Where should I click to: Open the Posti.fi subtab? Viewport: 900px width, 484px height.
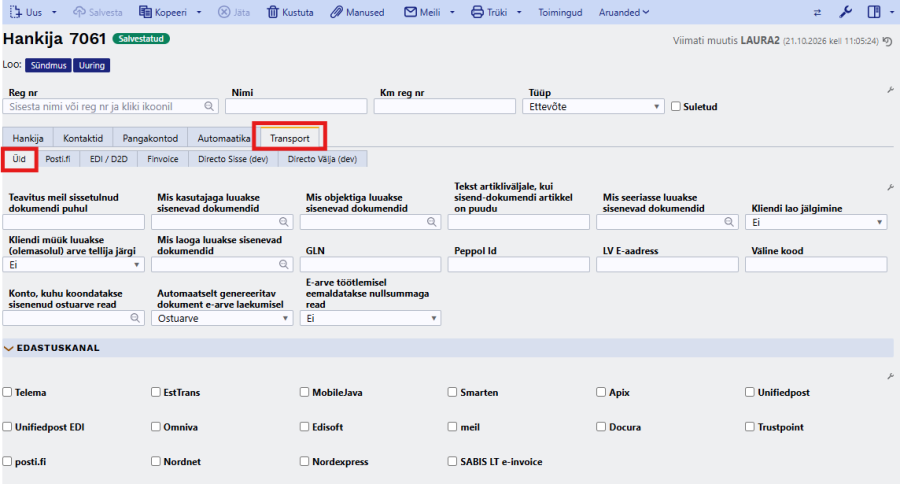(57, 159)
